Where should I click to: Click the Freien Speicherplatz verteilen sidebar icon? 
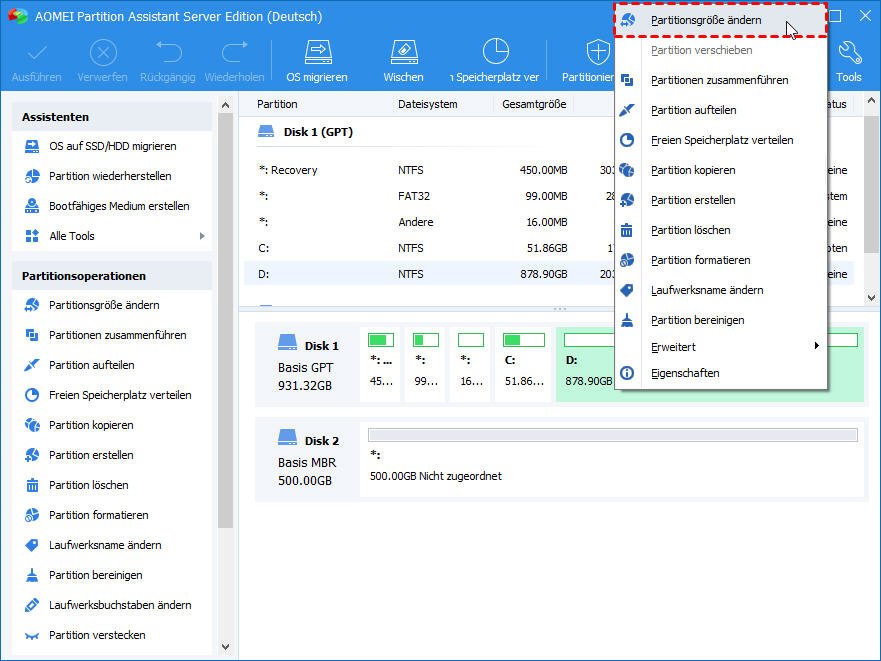32,395
